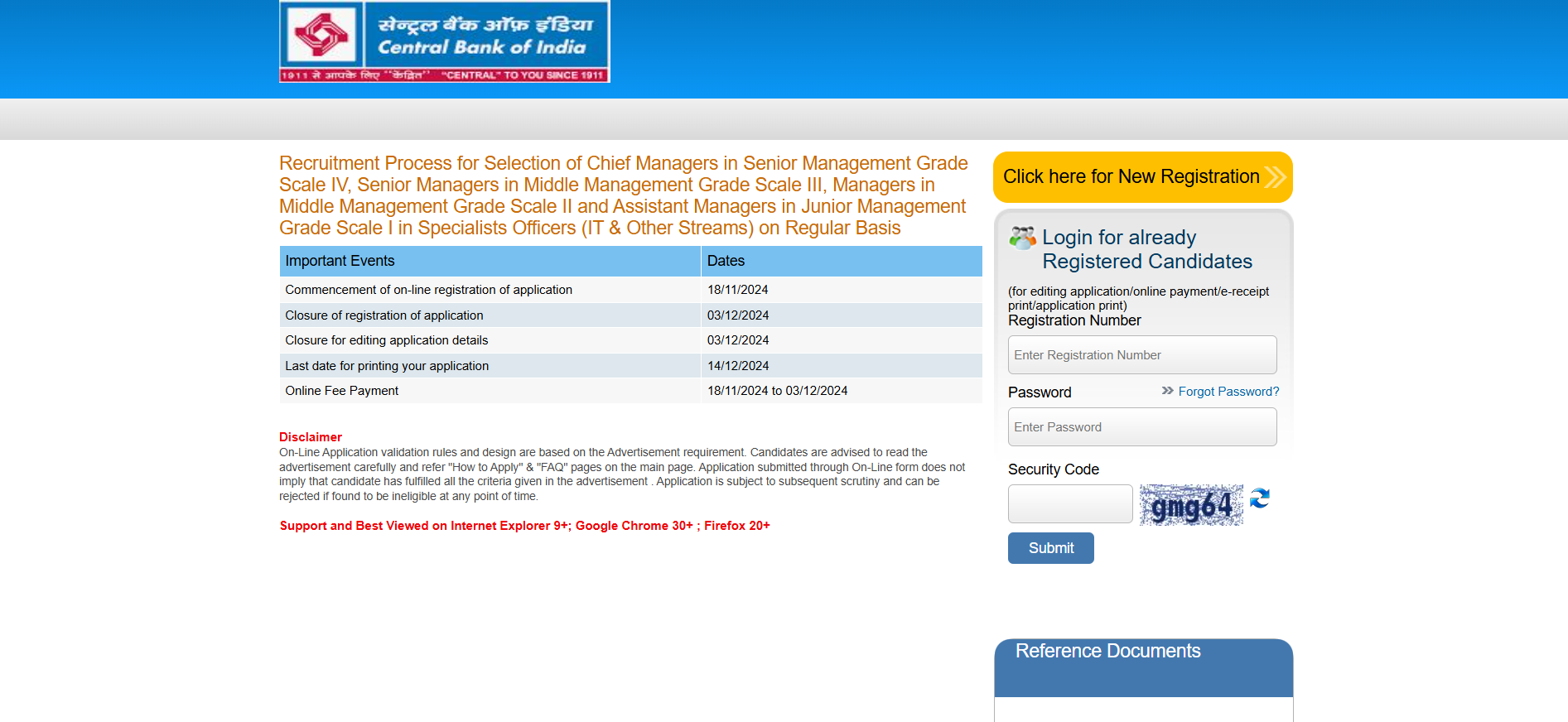Focus the Registration Number field
The width and height of the screenshot is (1568, 722).
tap(1142, 355)
